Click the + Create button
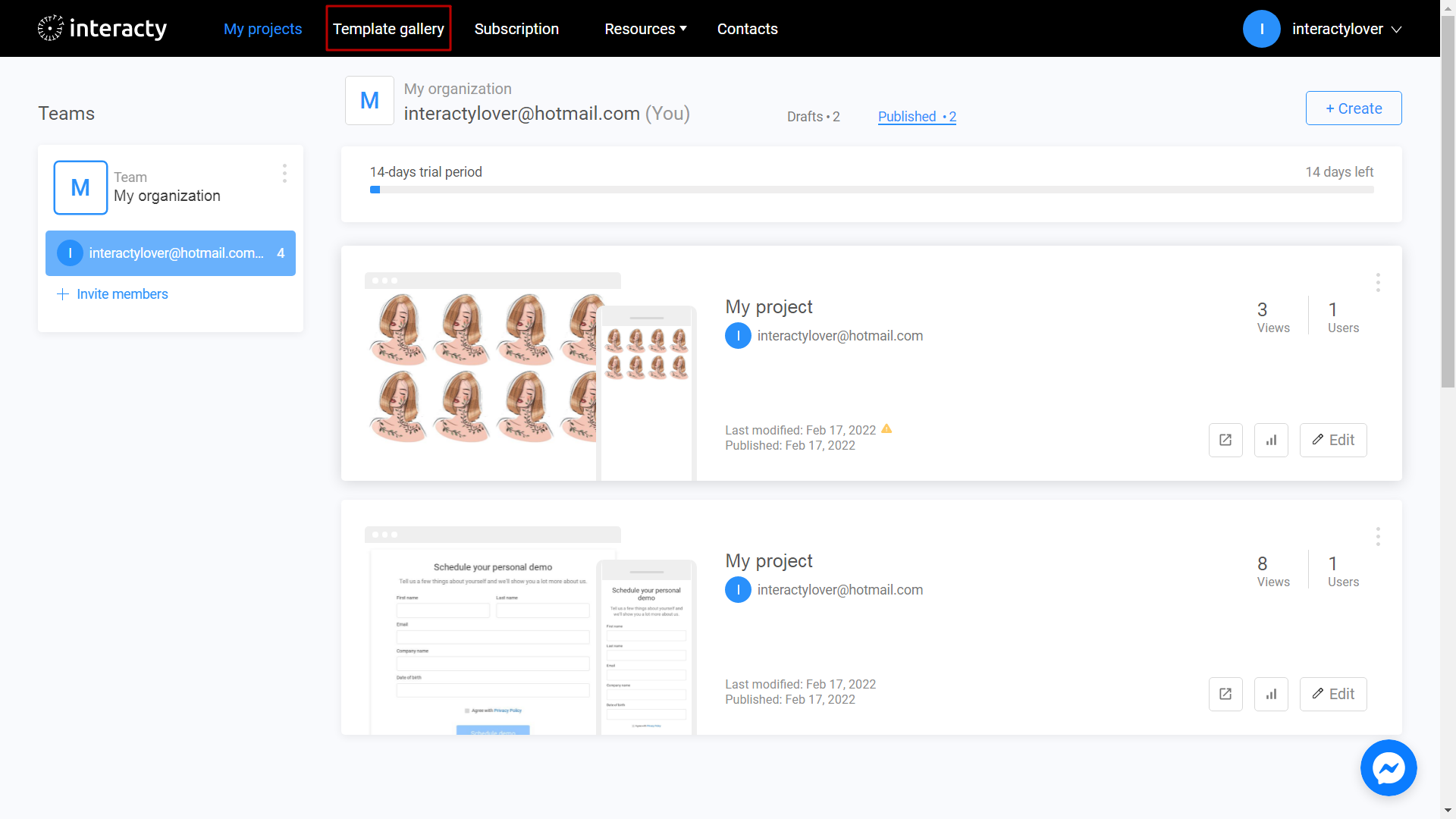Screen dimensions: 1456x819 1354,108
